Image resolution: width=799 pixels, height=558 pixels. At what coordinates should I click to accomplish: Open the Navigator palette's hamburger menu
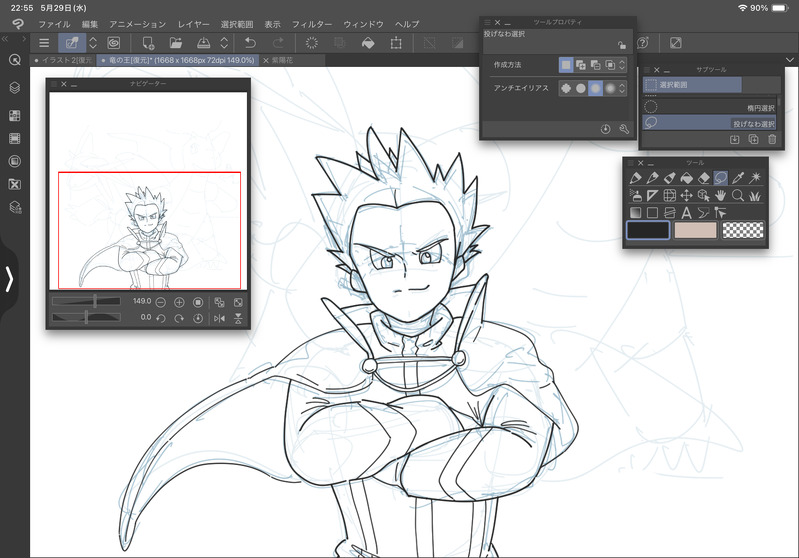pos(54,84)
